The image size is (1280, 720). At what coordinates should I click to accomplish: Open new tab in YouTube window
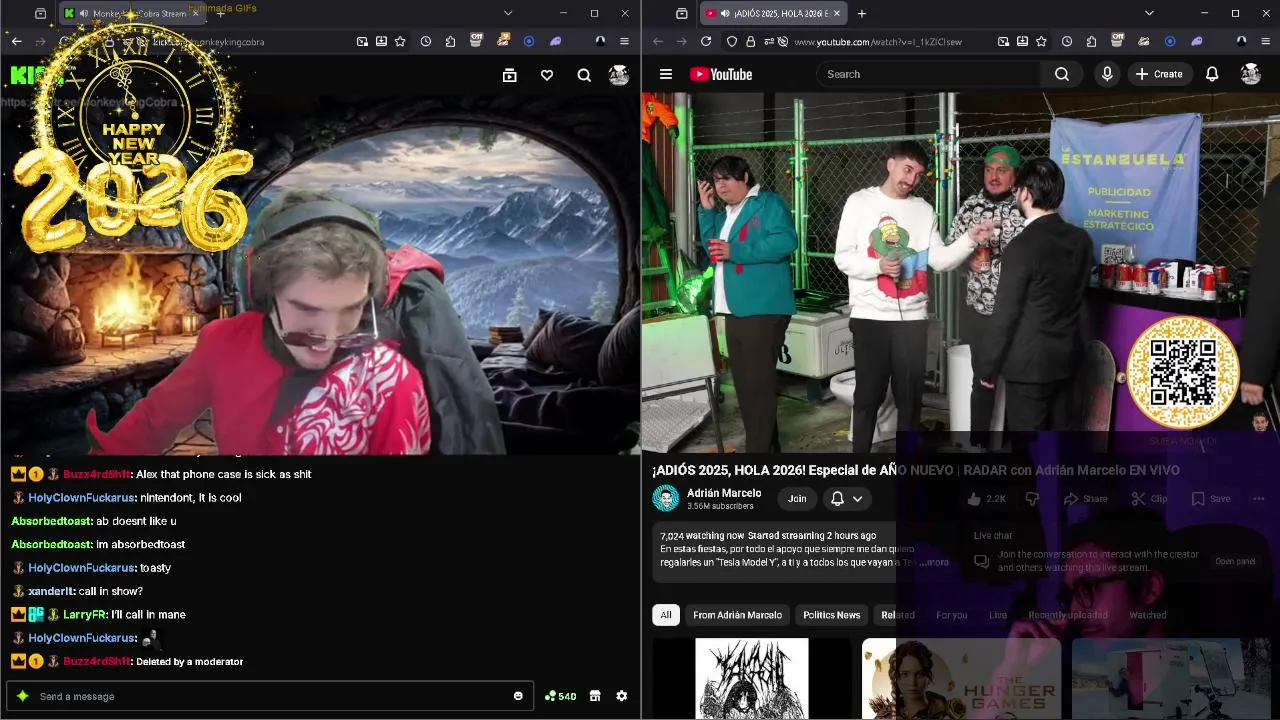862,14
